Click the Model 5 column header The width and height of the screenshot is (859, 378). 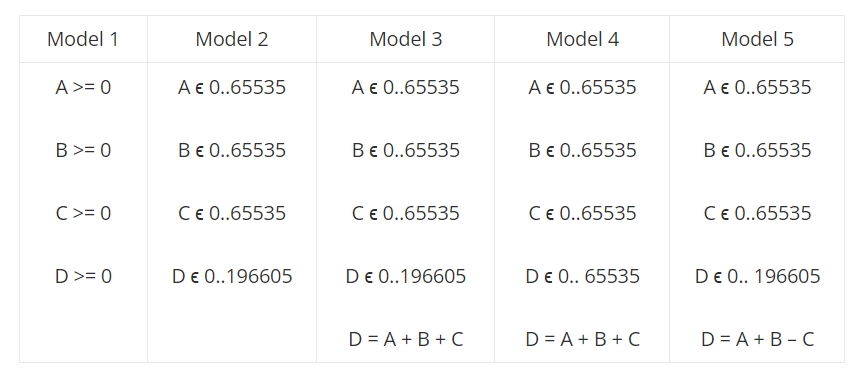(x=757, y=39)
